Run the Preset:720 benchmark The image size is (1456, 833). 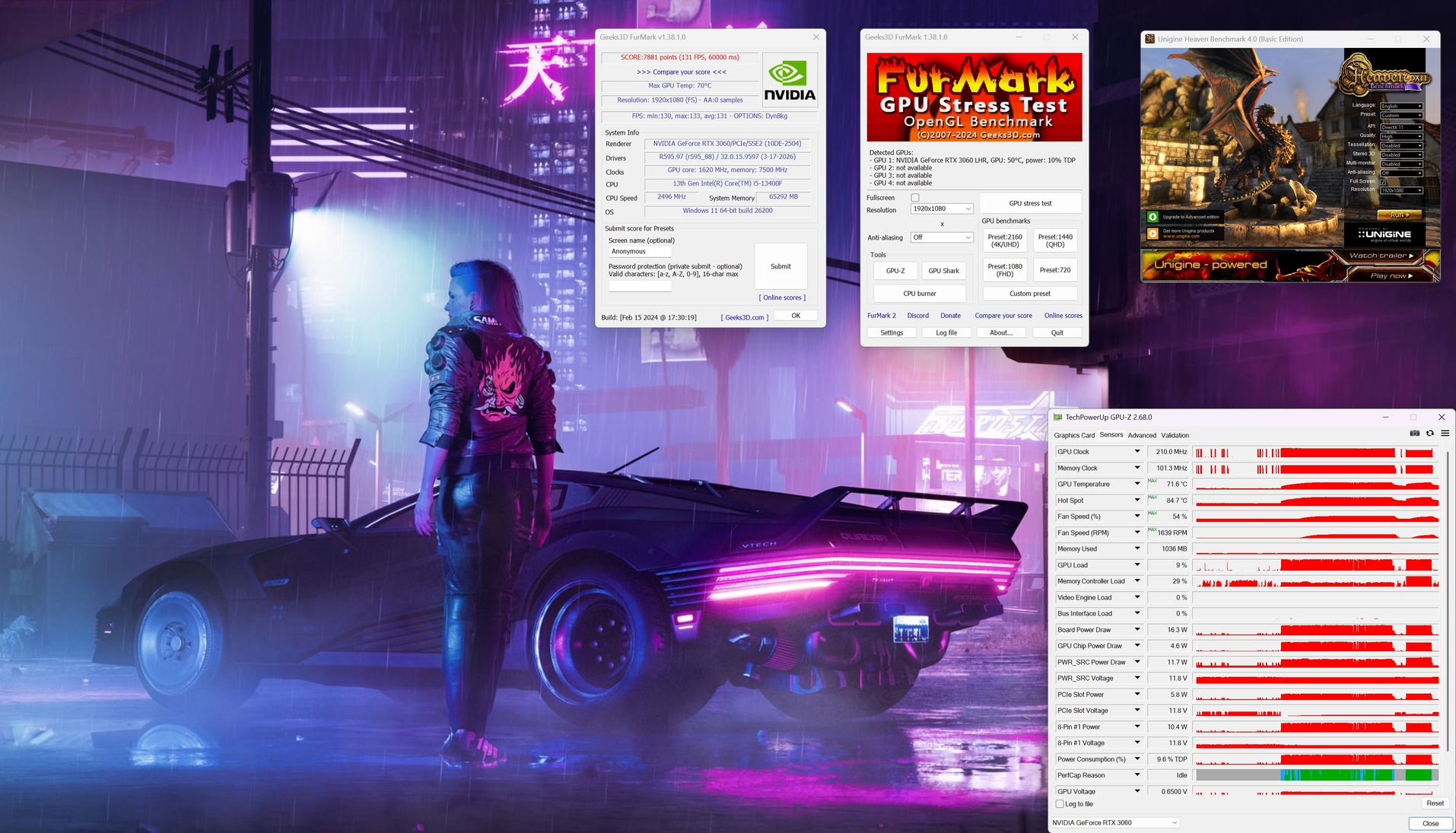(x=1055, y=270)
